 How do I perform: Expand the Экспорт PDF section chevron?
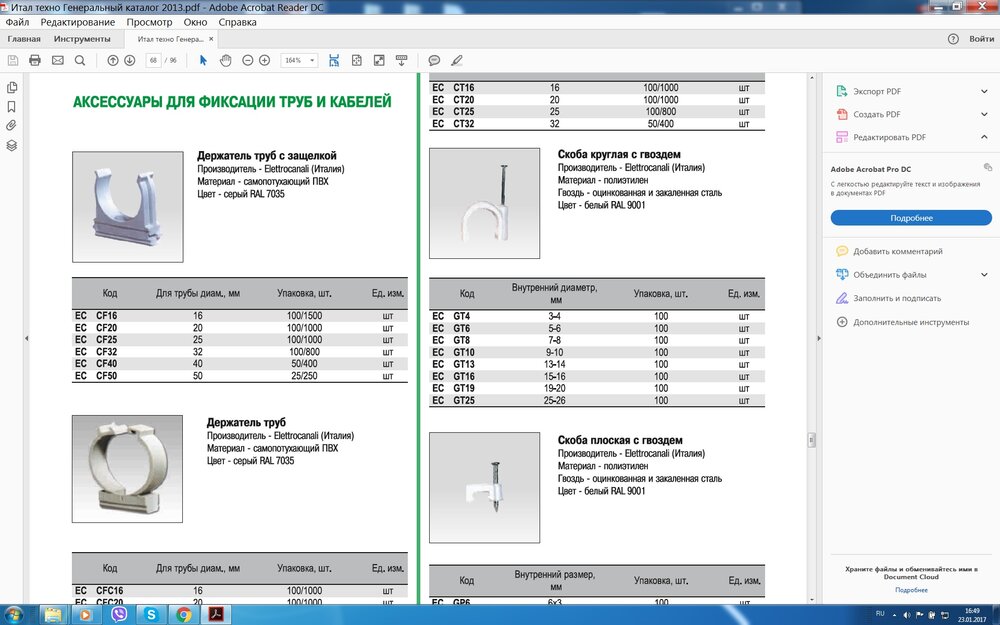pyautogui.click(x=984, y=91)
